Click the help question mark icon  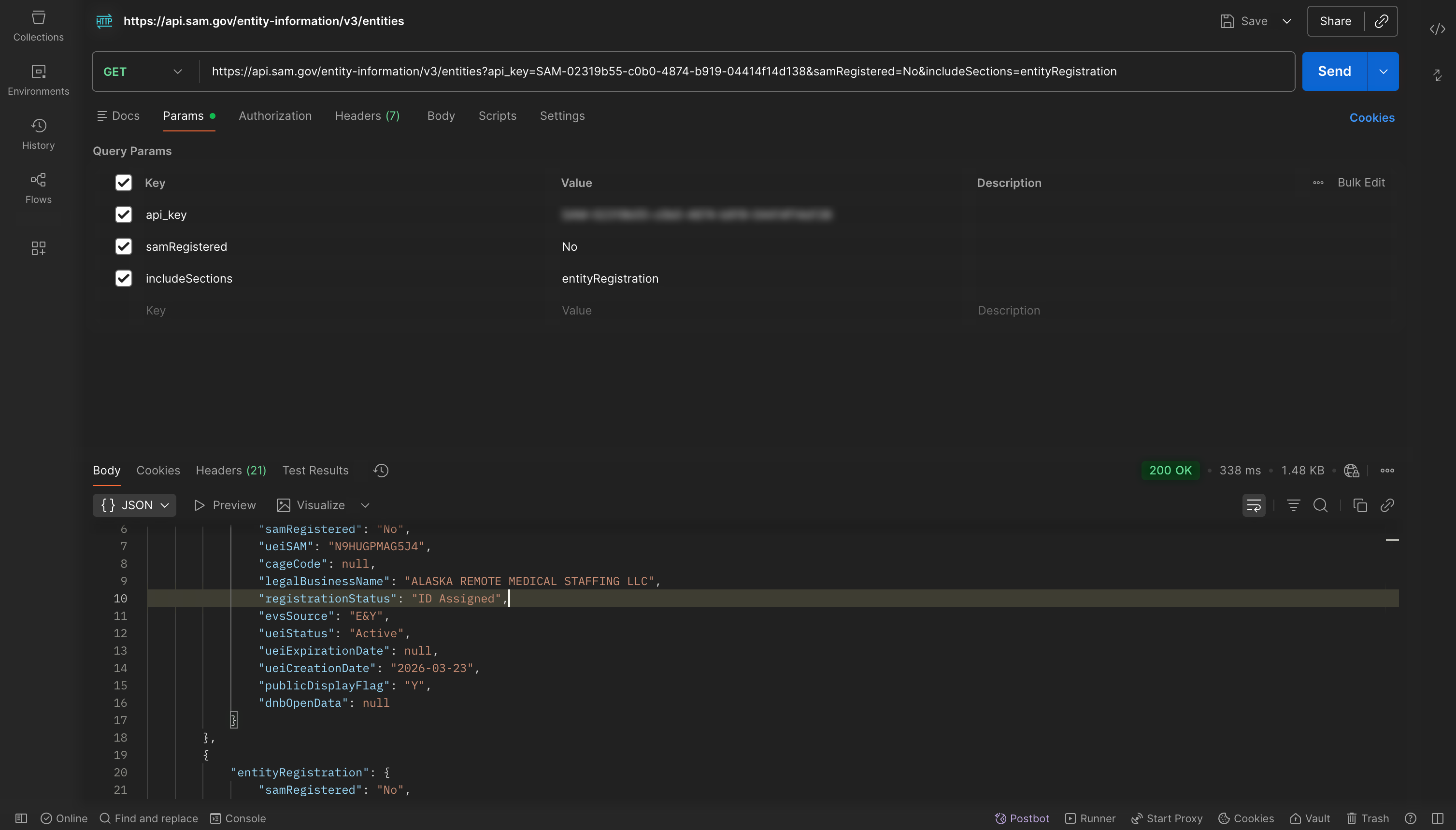(1411, 818)
